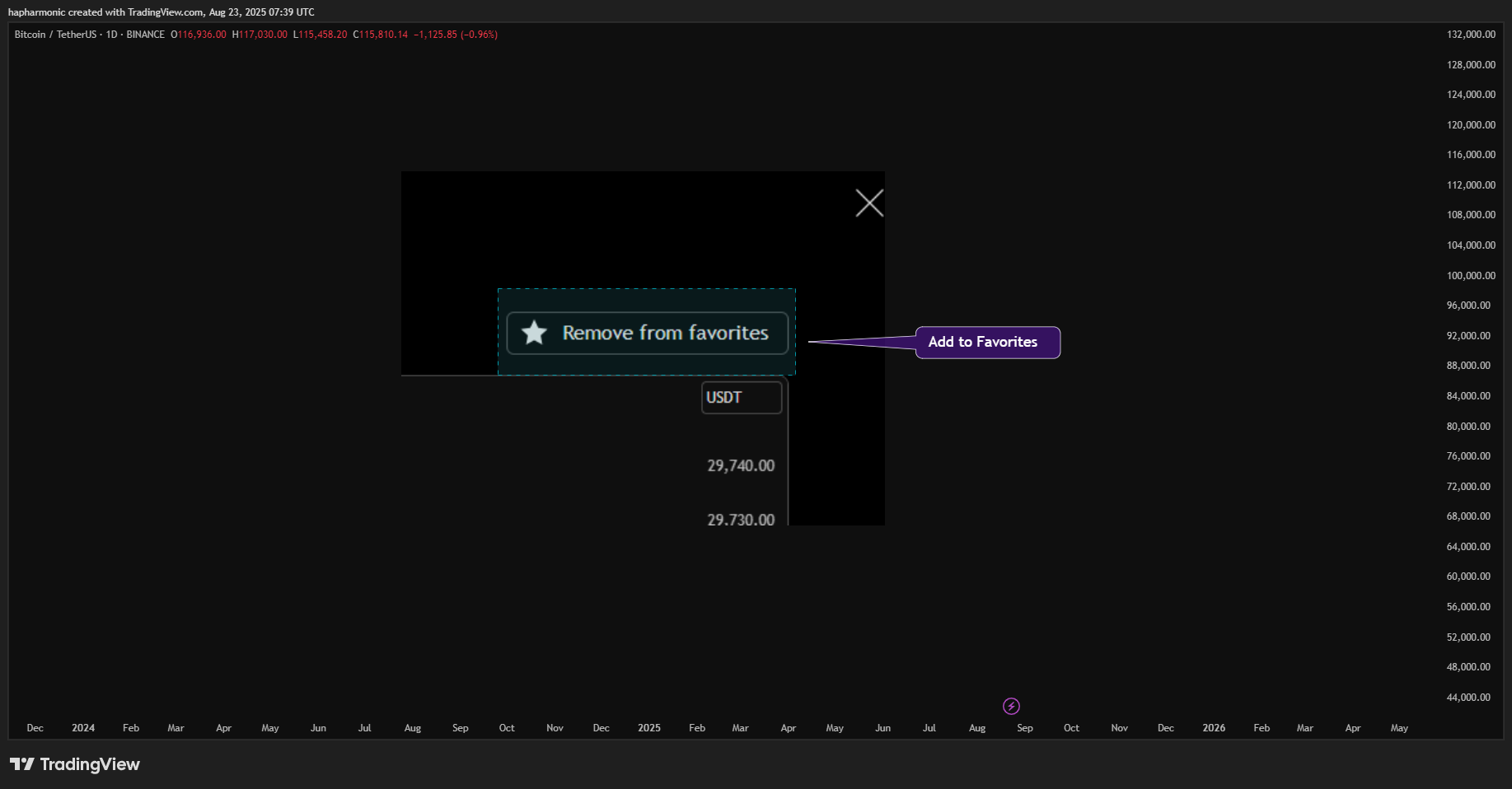Click the 116,000.00 price axis label
This screenshot has height=789, width=1512.
1471,155
